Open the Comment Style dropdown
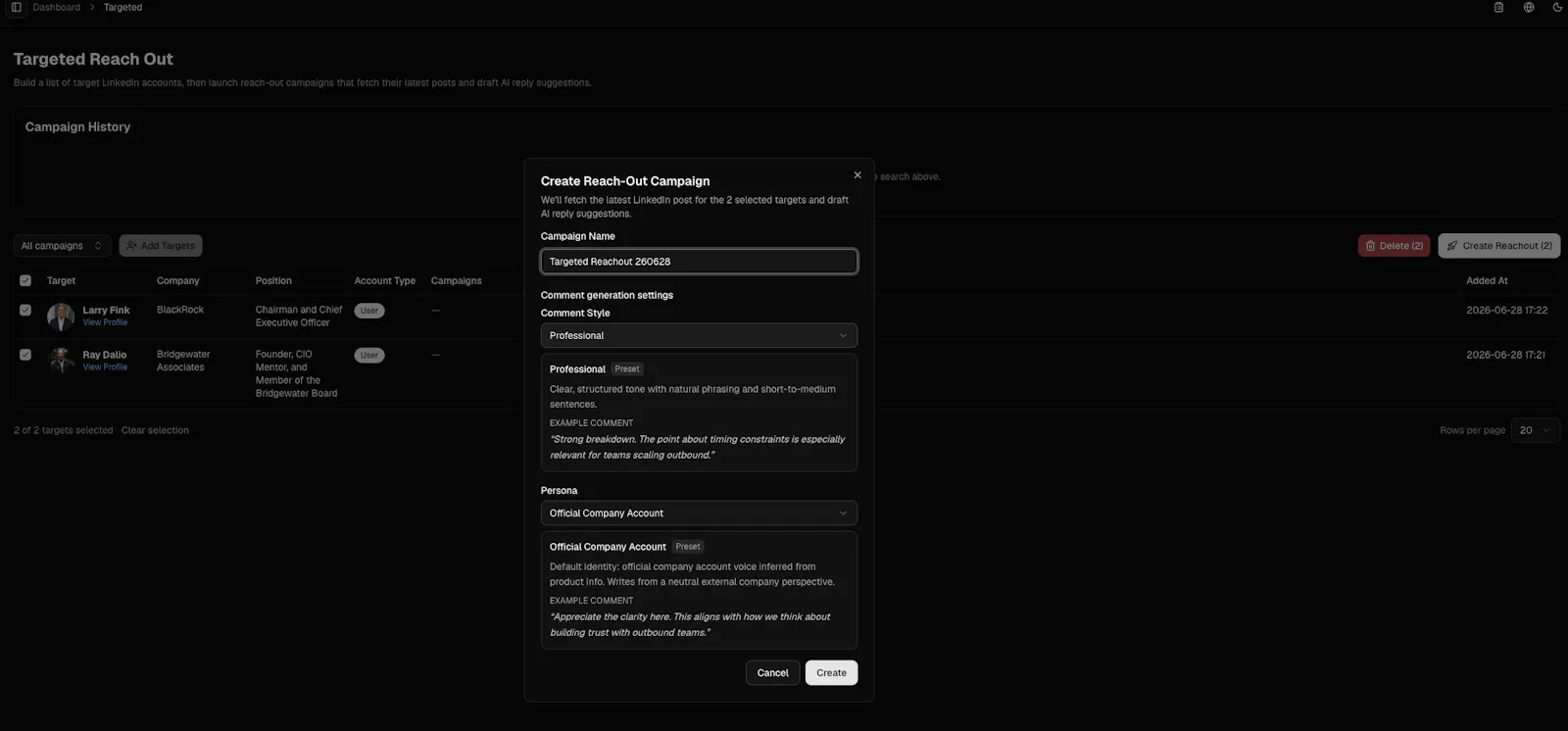1568x731 pixels. pos(699,335)
